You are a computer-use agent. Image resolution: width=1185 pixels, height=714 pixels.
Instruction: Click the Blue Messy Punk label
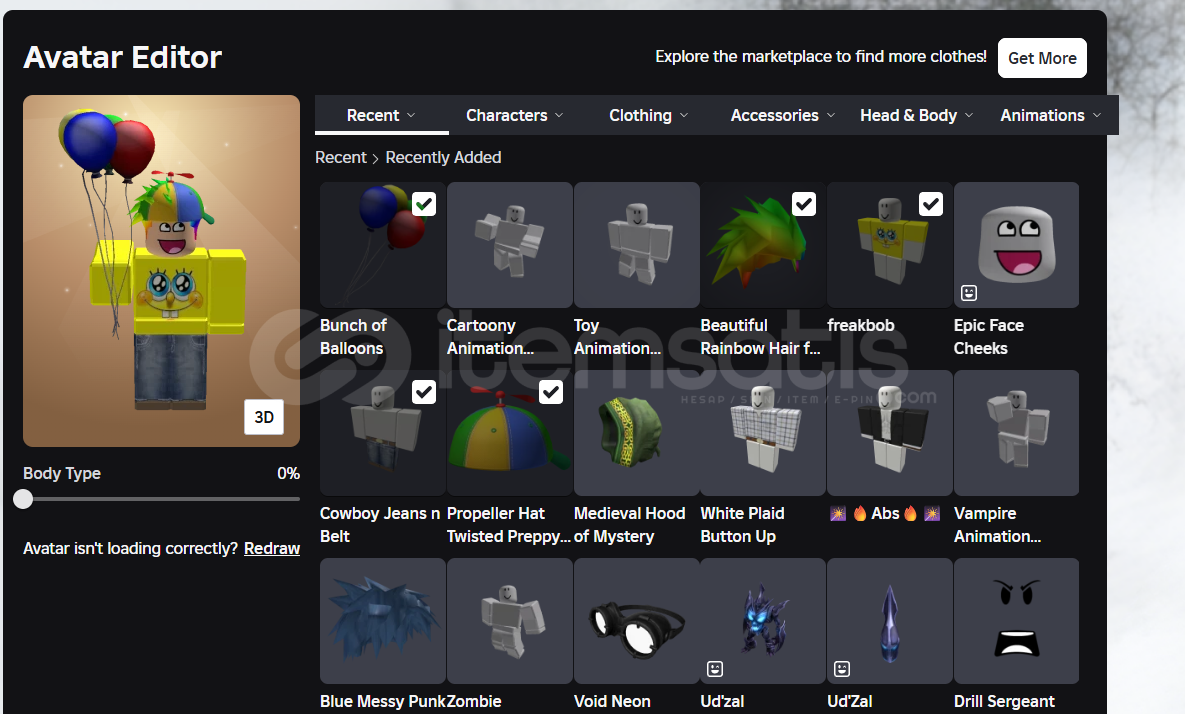point(383,701)
